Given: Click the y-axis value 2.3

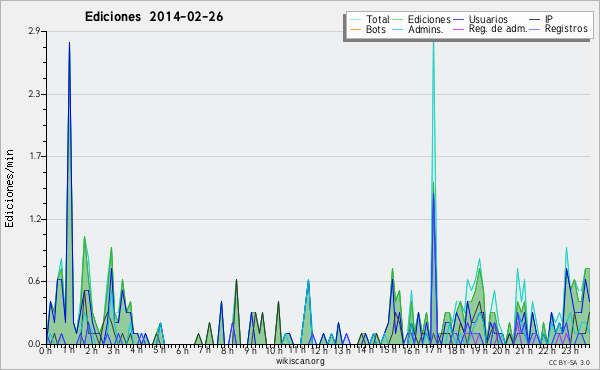Looking at the screenshot, I should tap(34, 94).
